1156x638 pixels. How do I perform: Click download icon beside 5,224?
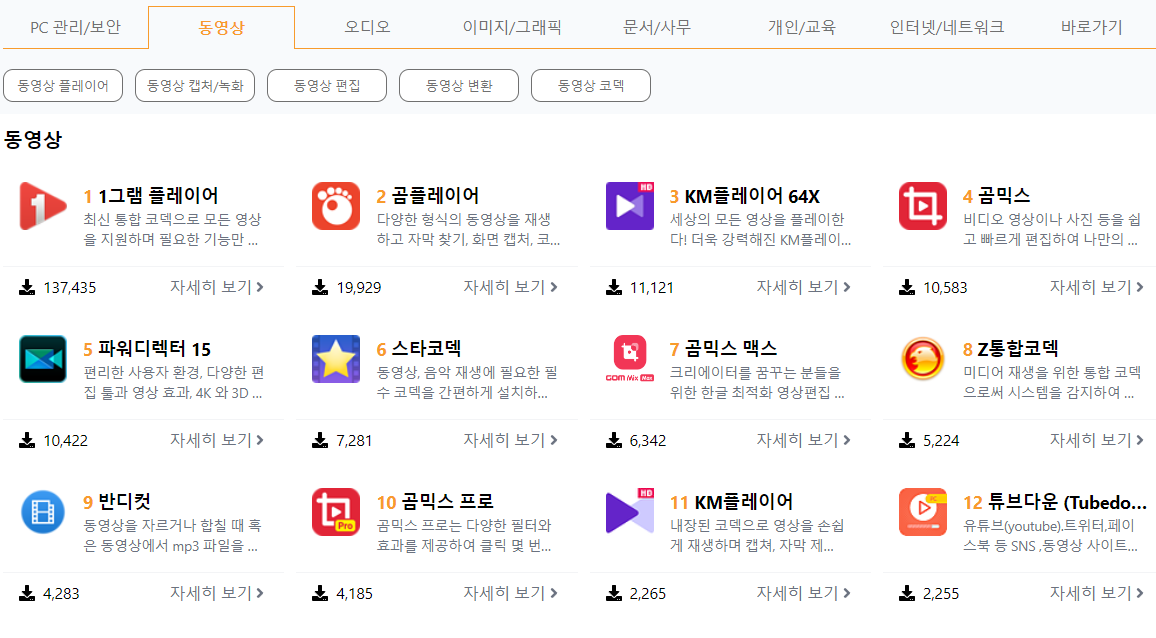tap(907, 440)
